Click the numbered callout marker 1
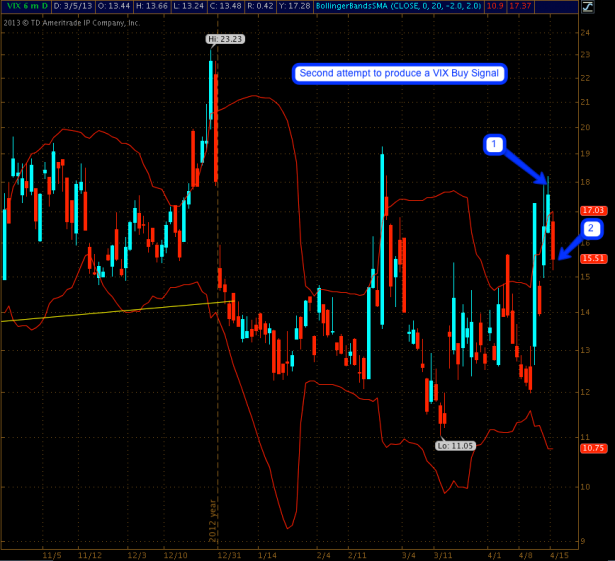The width and height of the screenshot is (615, 561). click(x=493, y=145)
